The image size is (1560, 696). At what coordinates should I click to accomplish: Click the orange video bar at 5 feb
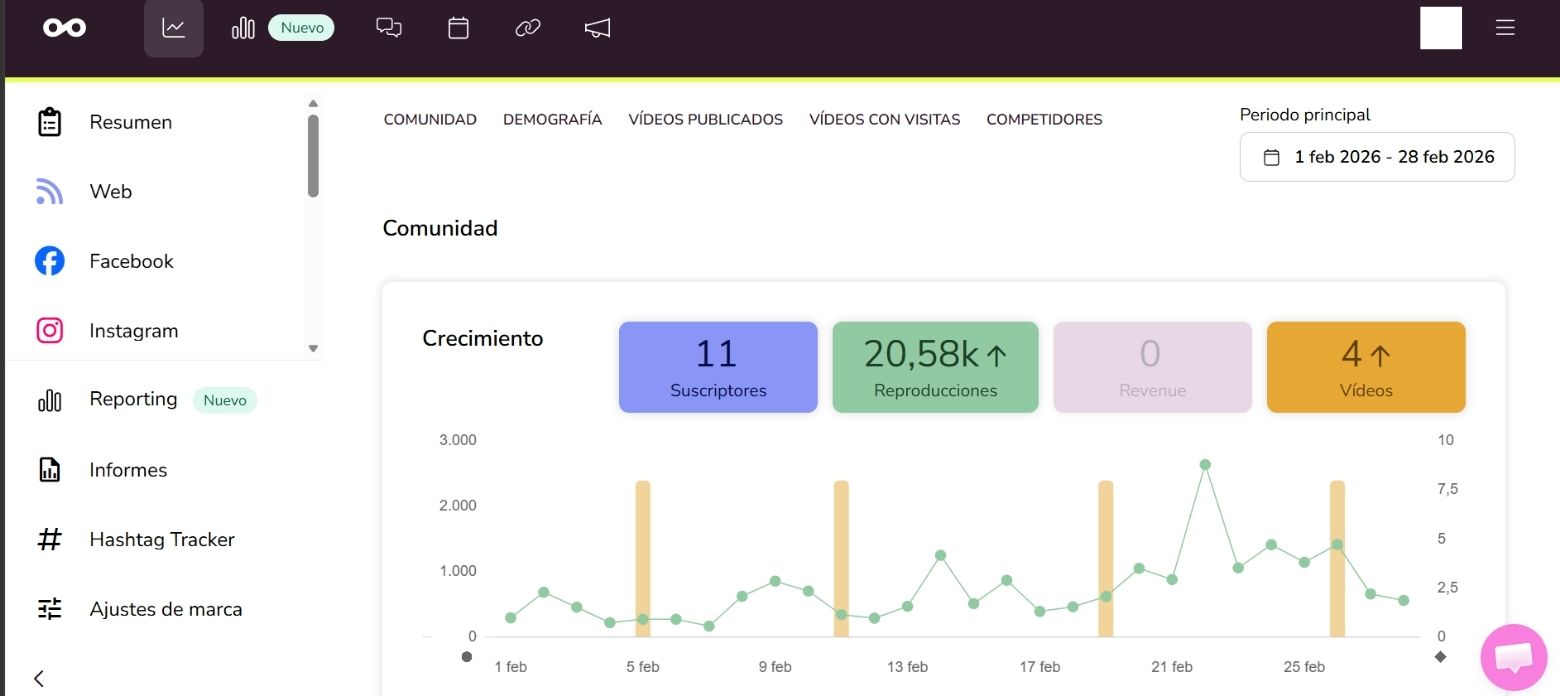pyautogui.click(x=643, y=559)
